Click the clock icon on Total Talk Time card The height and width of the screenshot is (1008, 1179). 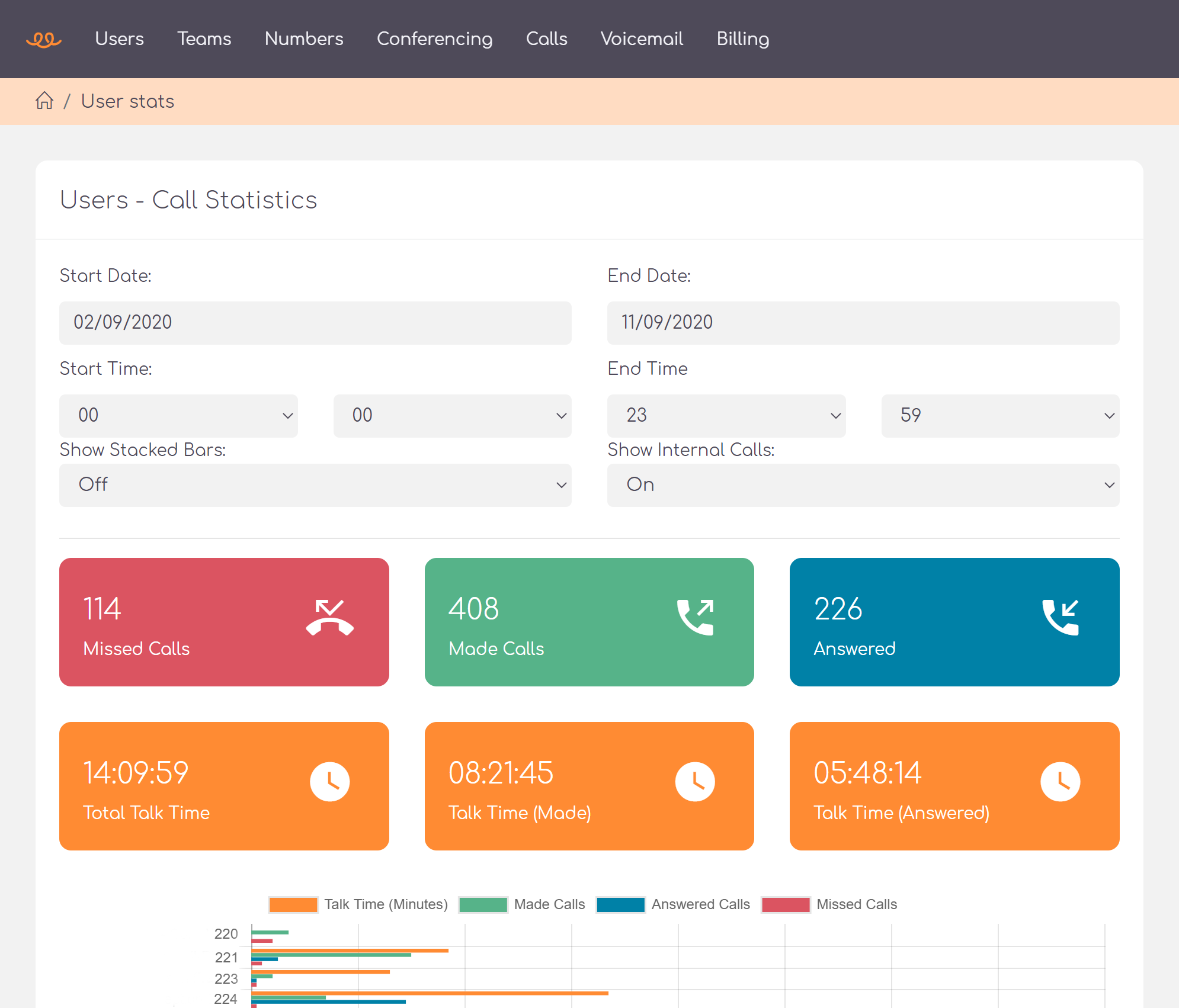[x=330, y=781]
